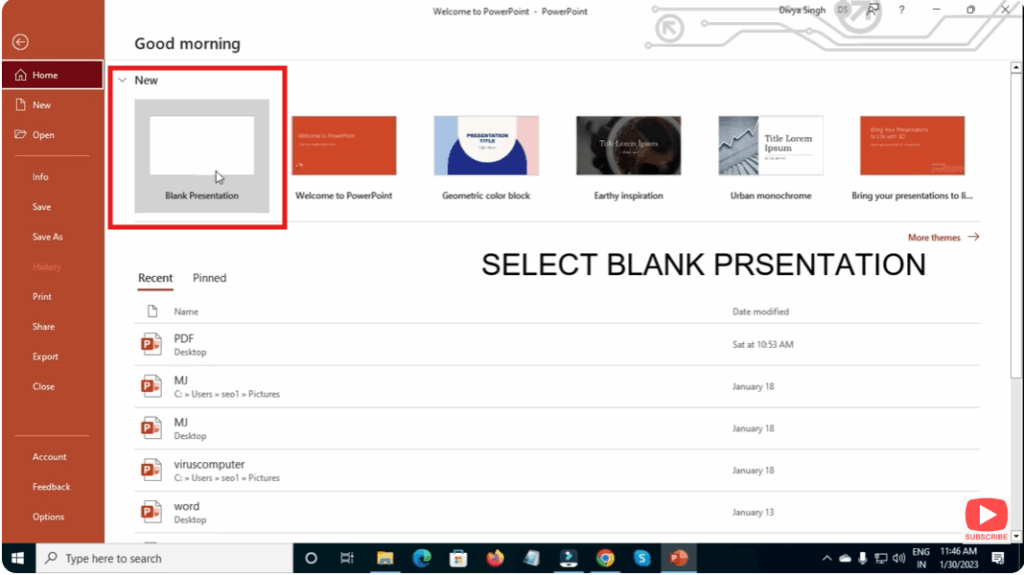
Task: Click the taskbar search box
Action: [x=164, y=558]
